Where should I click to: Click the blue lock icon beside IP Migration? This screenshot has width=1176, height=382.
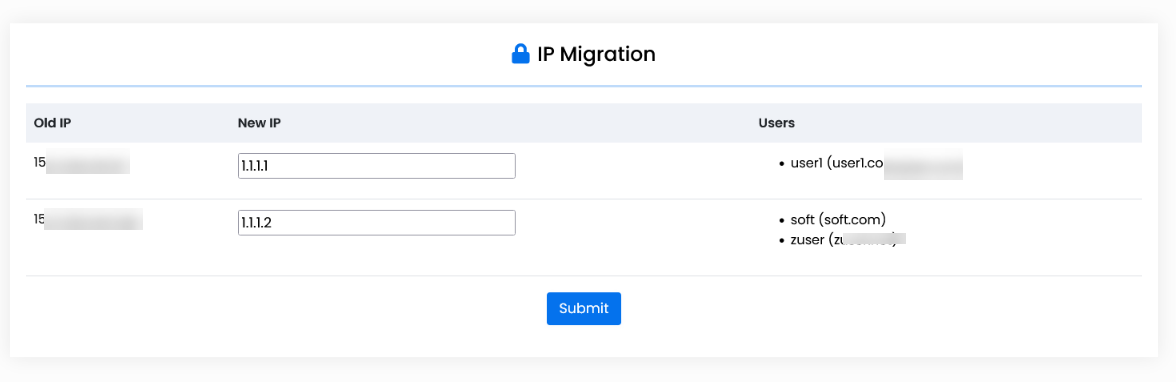520,54
